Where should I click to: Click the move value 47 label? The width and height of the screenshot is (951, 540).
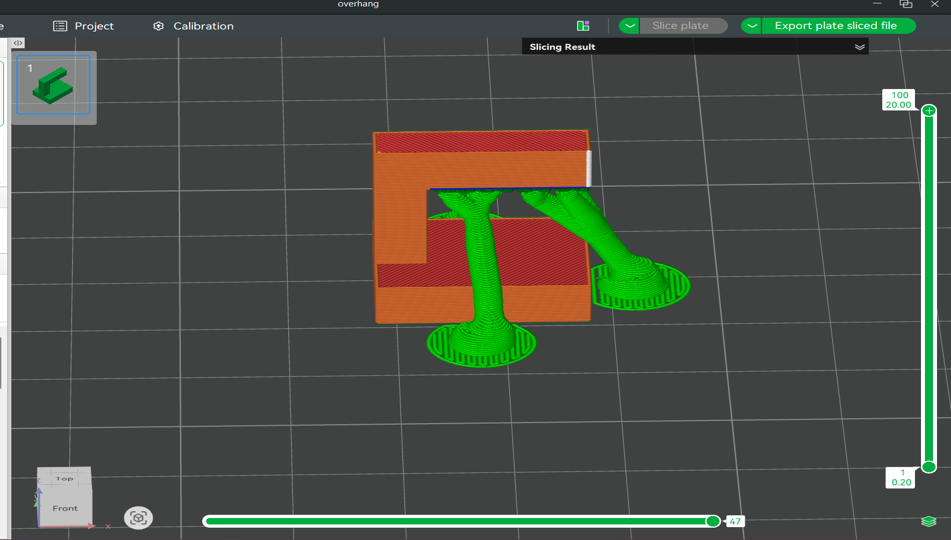coord(735,521)
